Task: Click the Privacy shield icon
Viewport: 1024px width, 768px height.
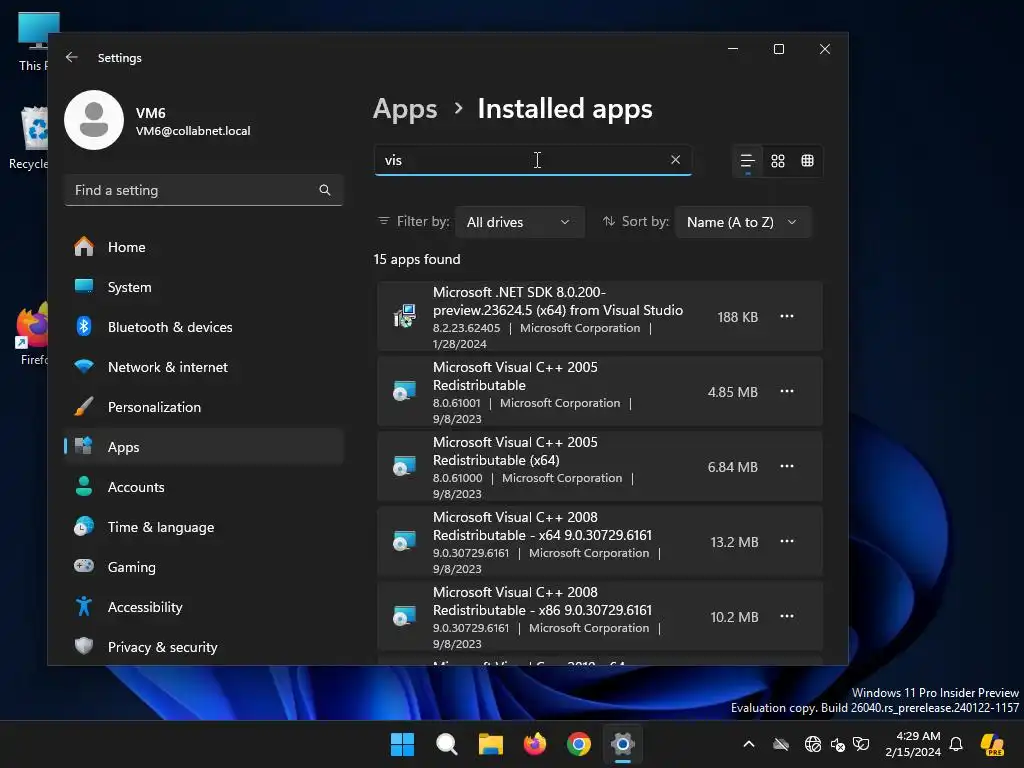Action: 84,647
